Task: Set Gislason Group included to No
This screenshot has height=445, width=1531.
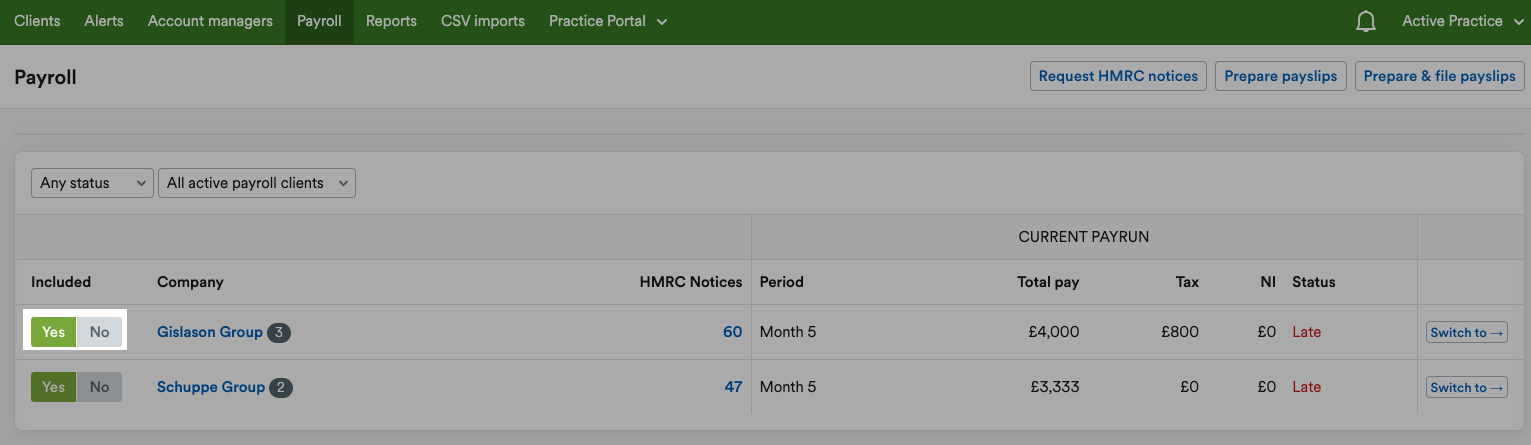Action: pyautogui.click(x=99, y=332)
